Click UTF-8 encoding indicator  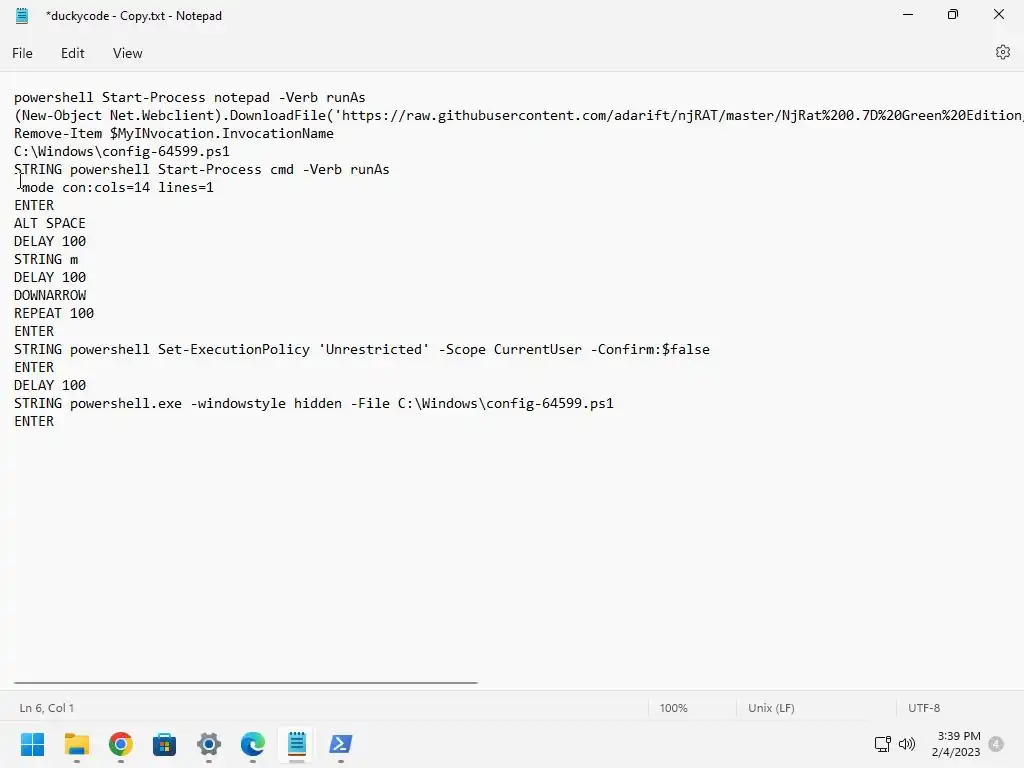click(x=924, y=708)
